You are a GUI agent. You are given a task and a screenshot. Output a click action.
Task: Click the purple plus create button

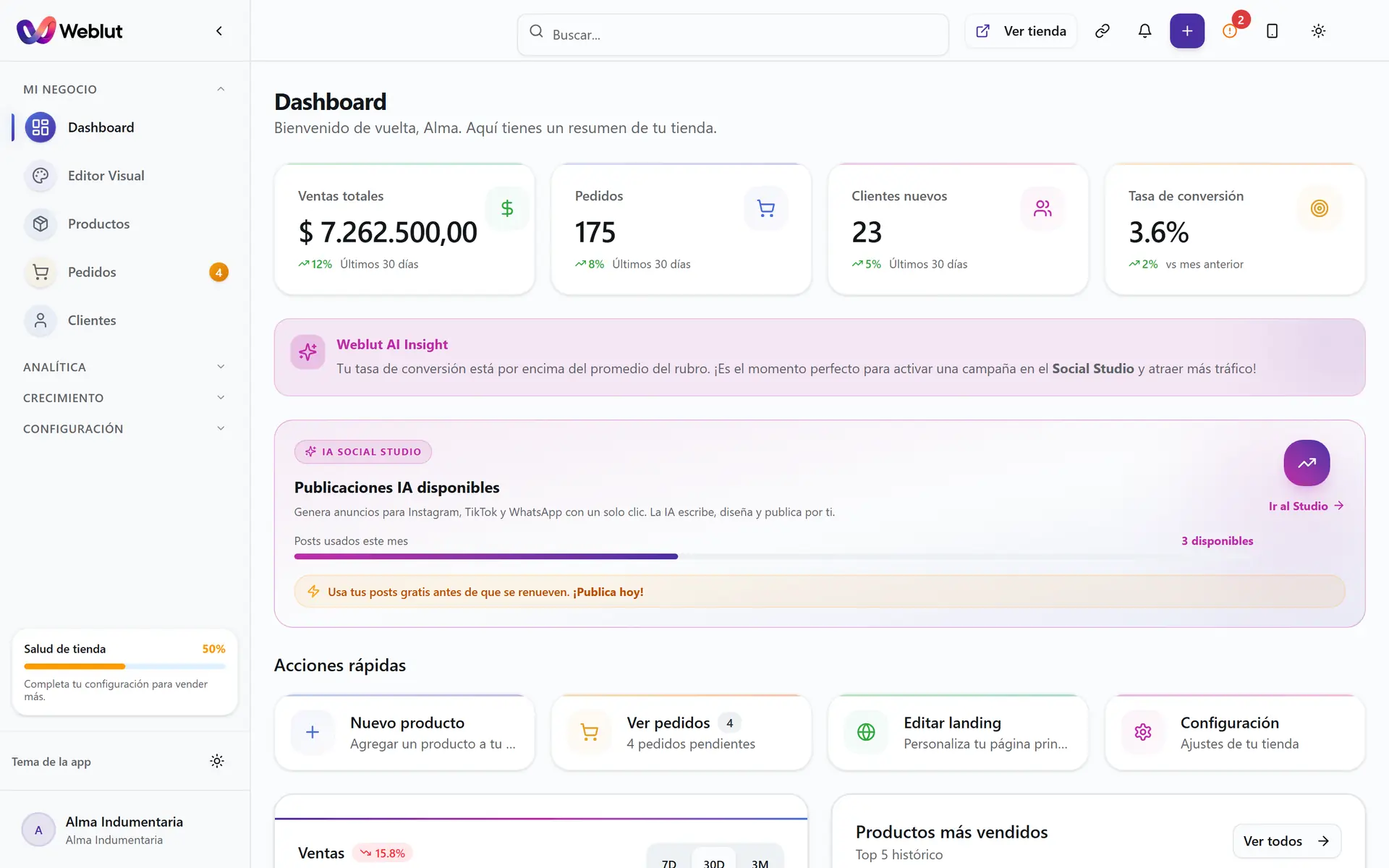(1187, 31)
